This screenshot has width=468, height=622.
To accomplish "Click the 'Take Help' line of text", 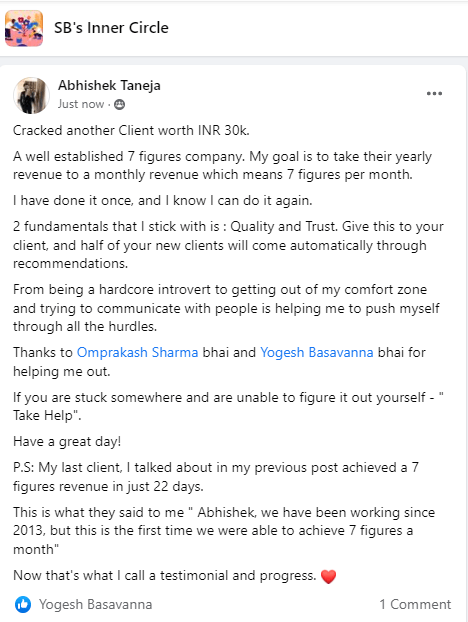I will [x=47, y=416].
